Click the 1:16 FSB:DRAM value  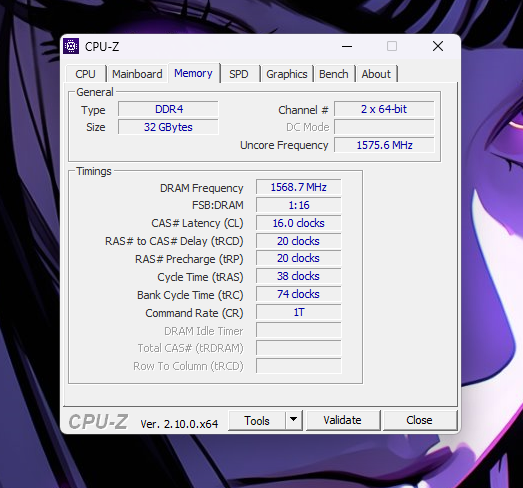point(299,205)
